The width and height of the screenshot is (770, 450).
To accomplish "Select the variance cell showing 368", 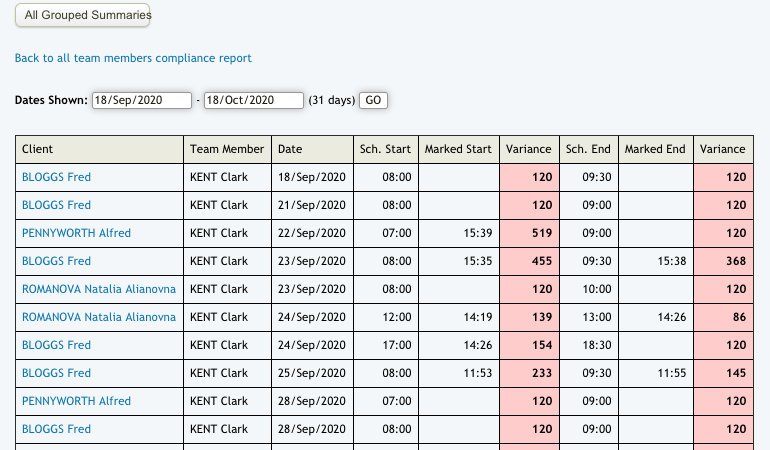I will pyautogui.click(x=723, y=261).
